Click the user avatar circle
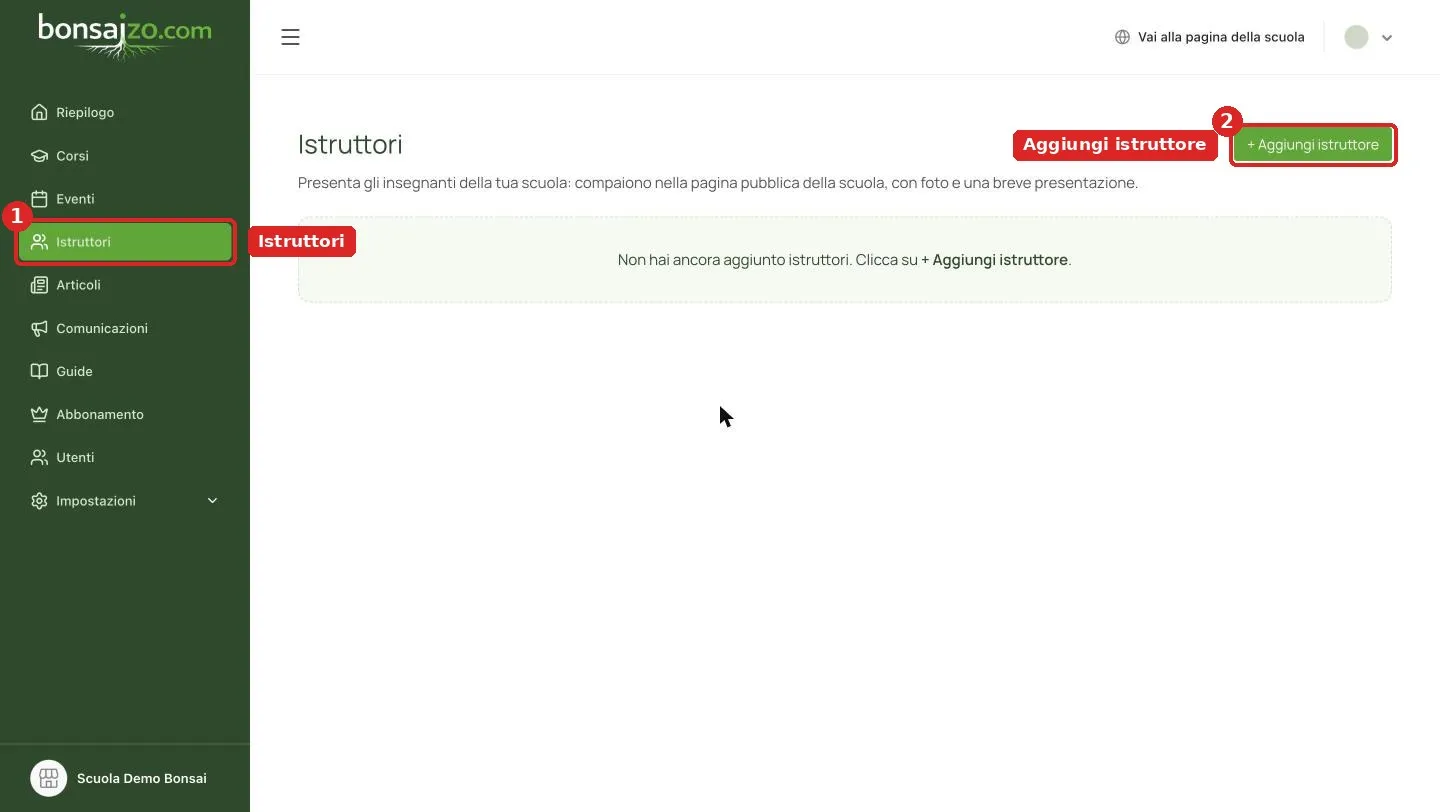Screen dimensions: 1440x812 [x=1356, y=37]
